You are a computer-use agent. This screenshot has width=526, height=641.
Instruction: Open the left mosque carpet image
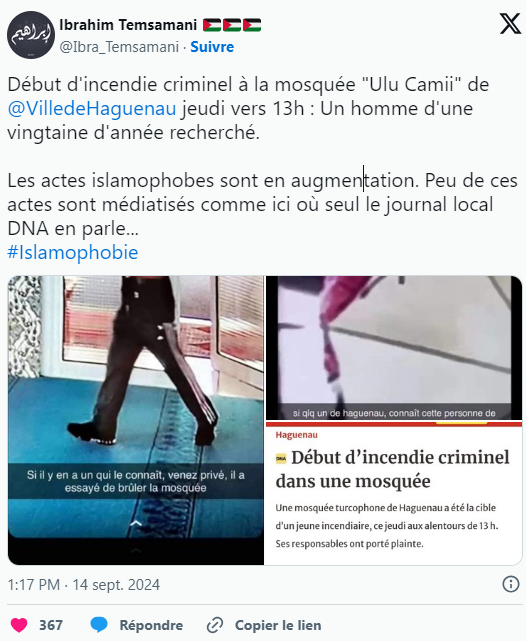click(136, 420)
